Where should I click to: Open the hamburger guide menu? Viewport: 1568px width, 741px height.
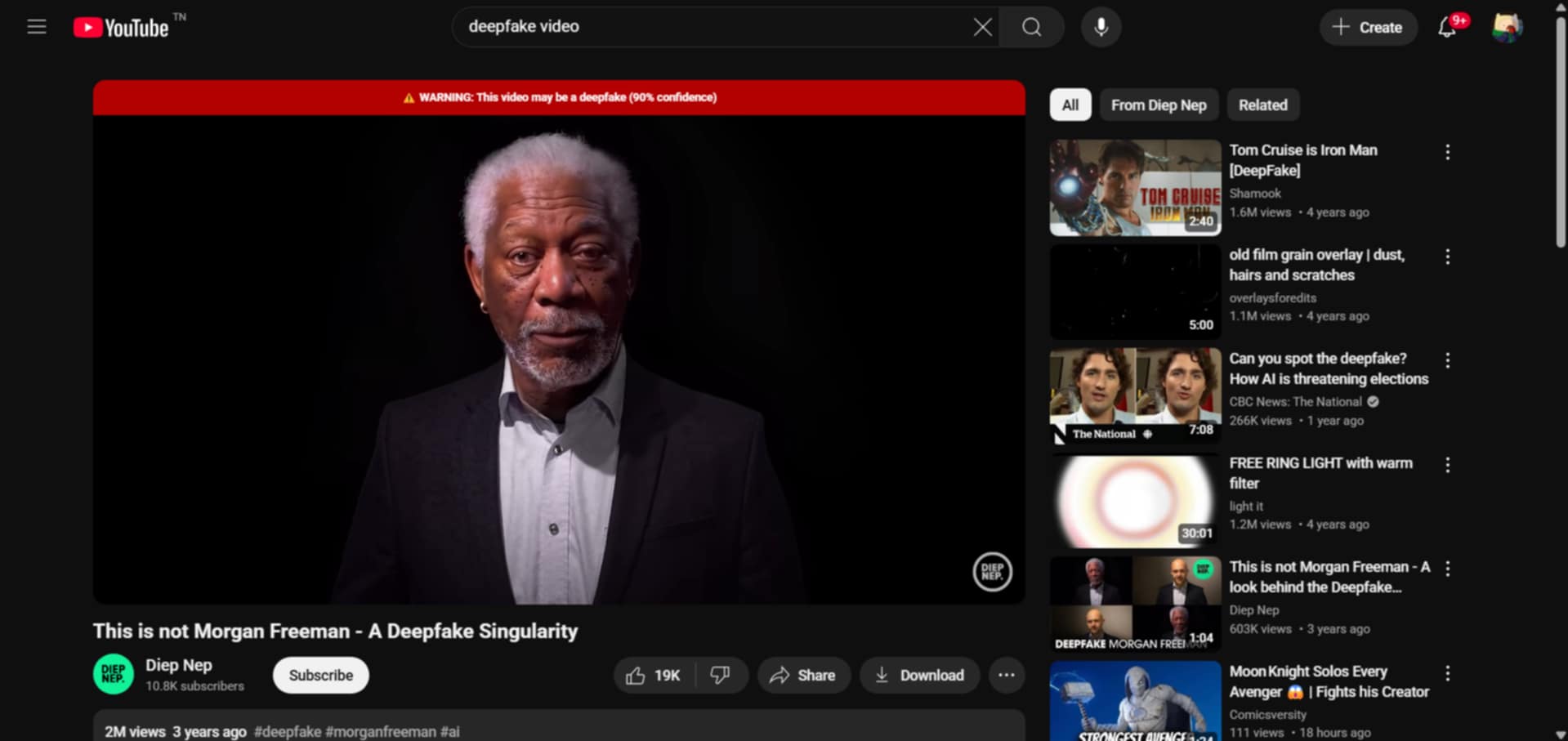point(37,27)
